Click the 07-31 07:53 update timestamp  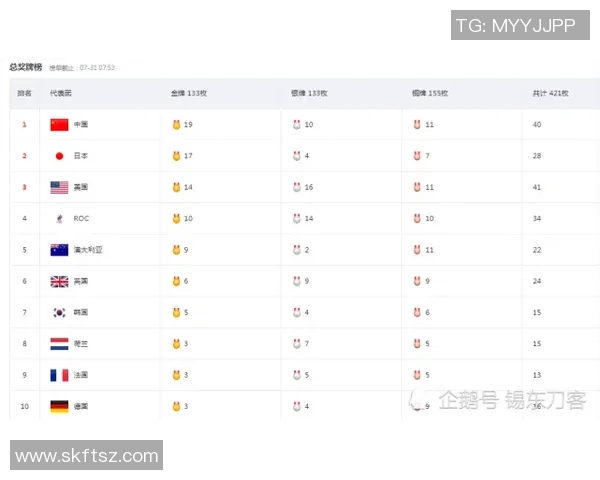[97, 68]
